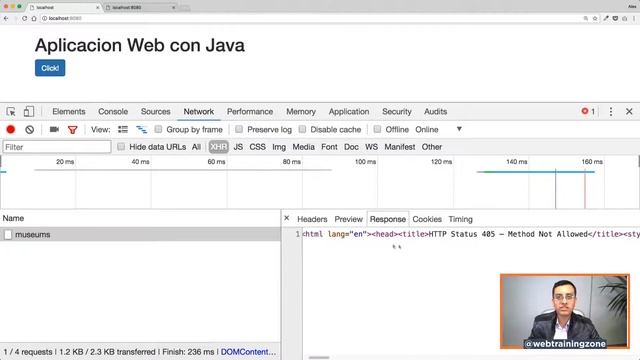Click the network Filter text field

[x=57, y=147]
